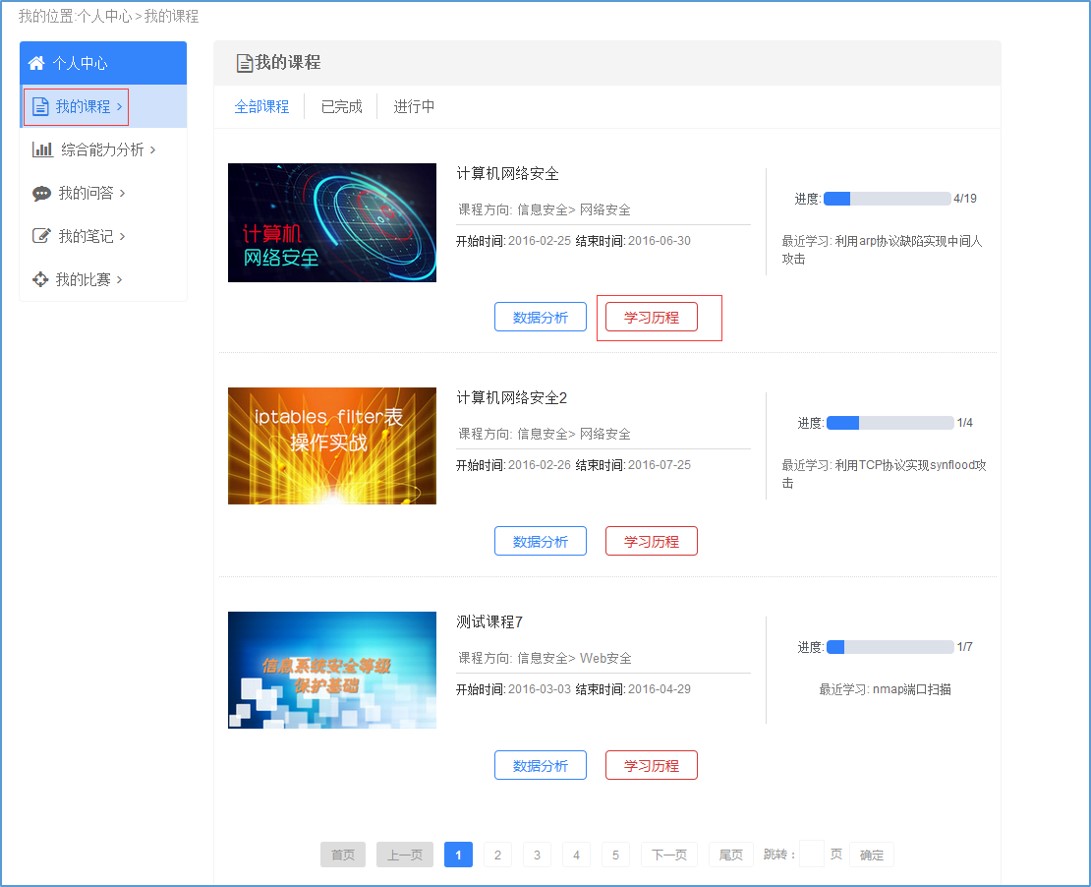Viewport: 1091px width, 887px height.
Task: Click recent study text nmap端口扫描
Action: pos(912,689)
